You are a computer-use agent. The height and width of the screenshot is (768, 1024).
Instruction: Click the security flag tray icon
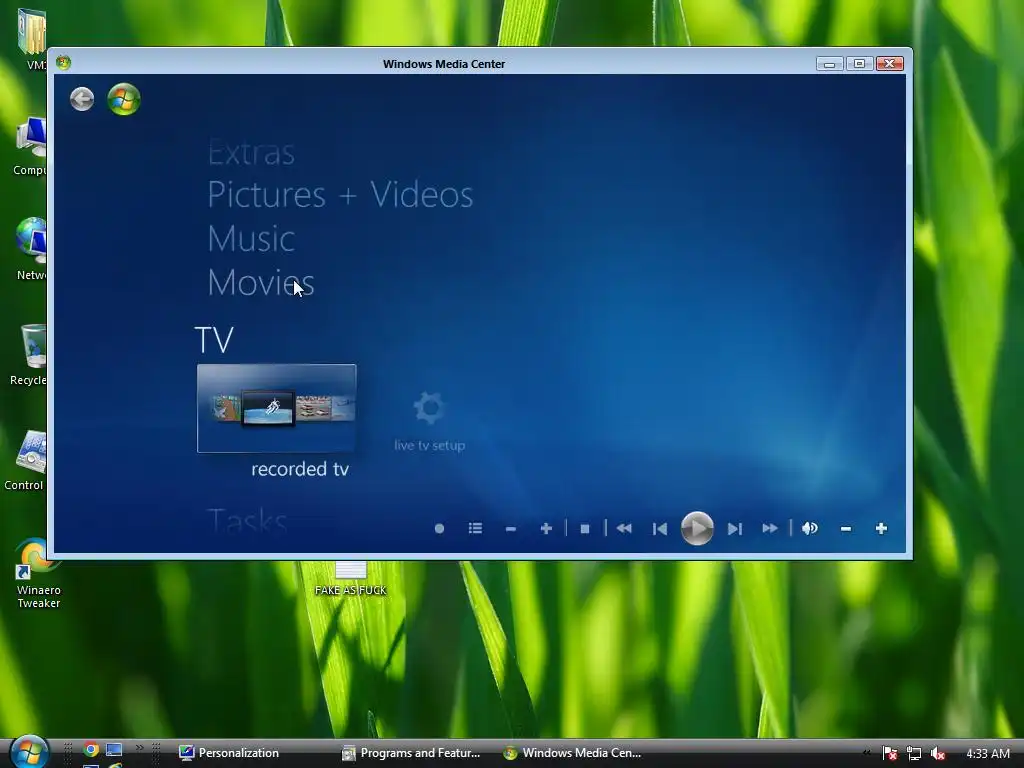coord(889,753)
